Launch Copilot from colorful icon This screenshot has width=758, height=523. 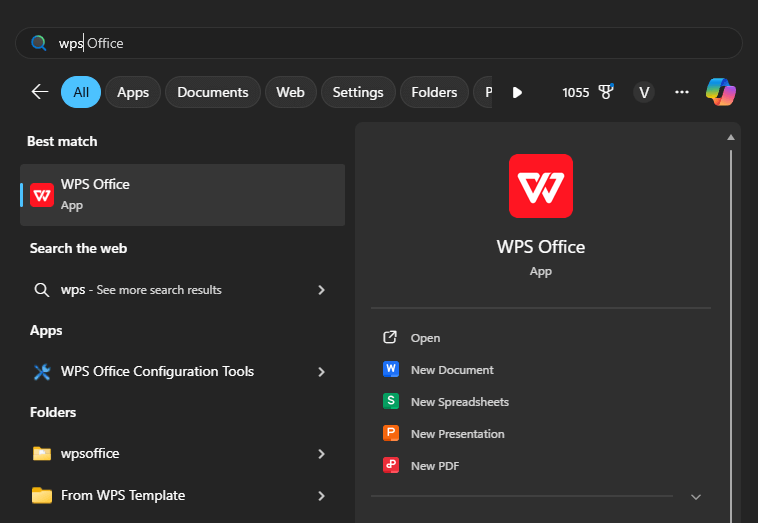(721, 92)
